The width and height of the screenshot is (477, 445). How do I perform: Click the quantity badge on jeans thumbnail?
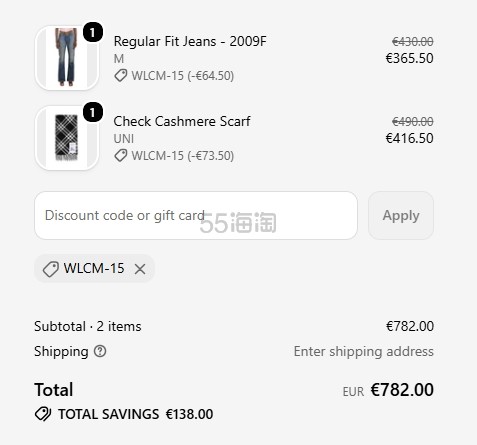coord(93,32)
